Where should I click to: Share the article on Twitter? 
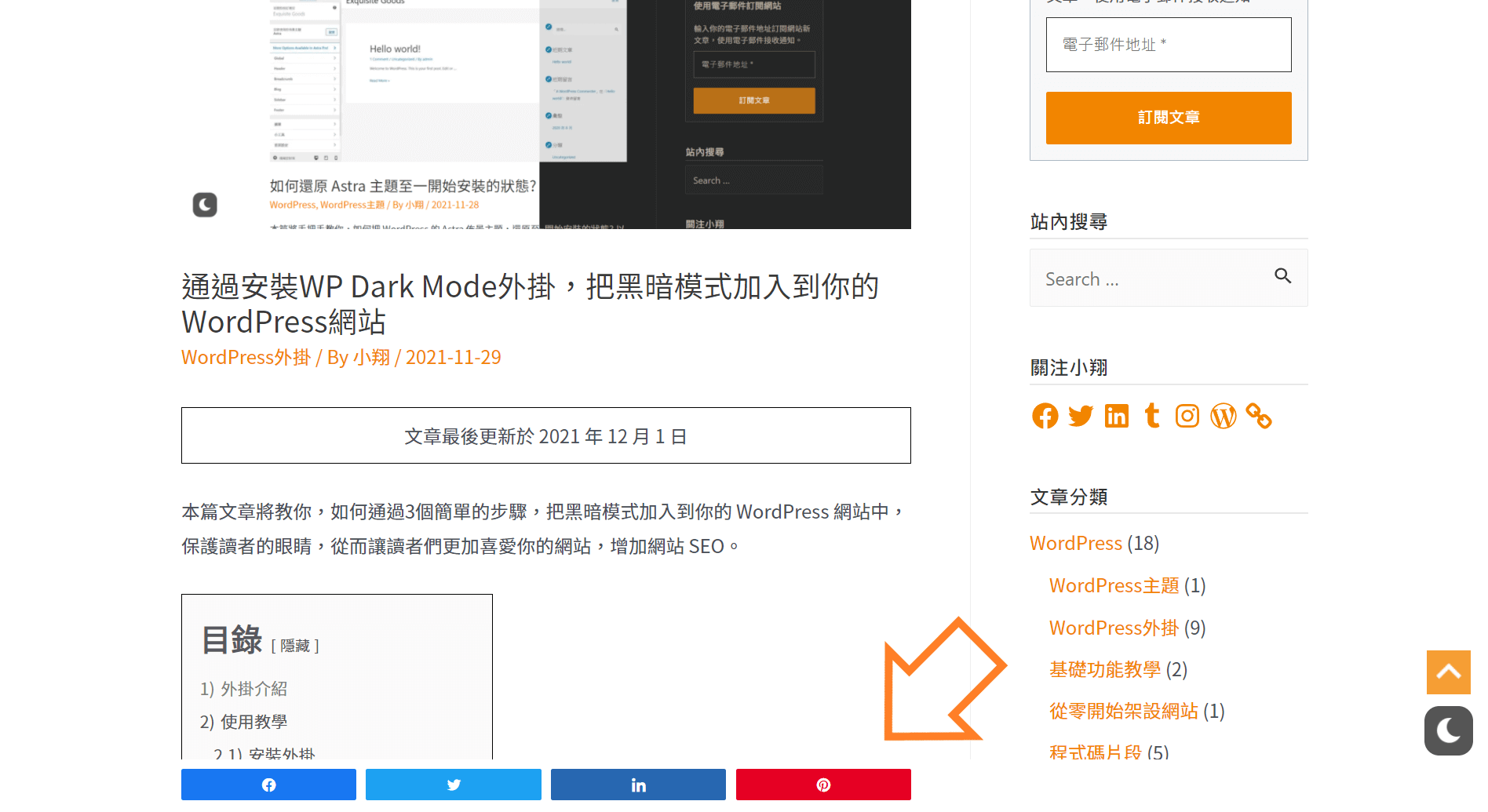tap(454, 785)
